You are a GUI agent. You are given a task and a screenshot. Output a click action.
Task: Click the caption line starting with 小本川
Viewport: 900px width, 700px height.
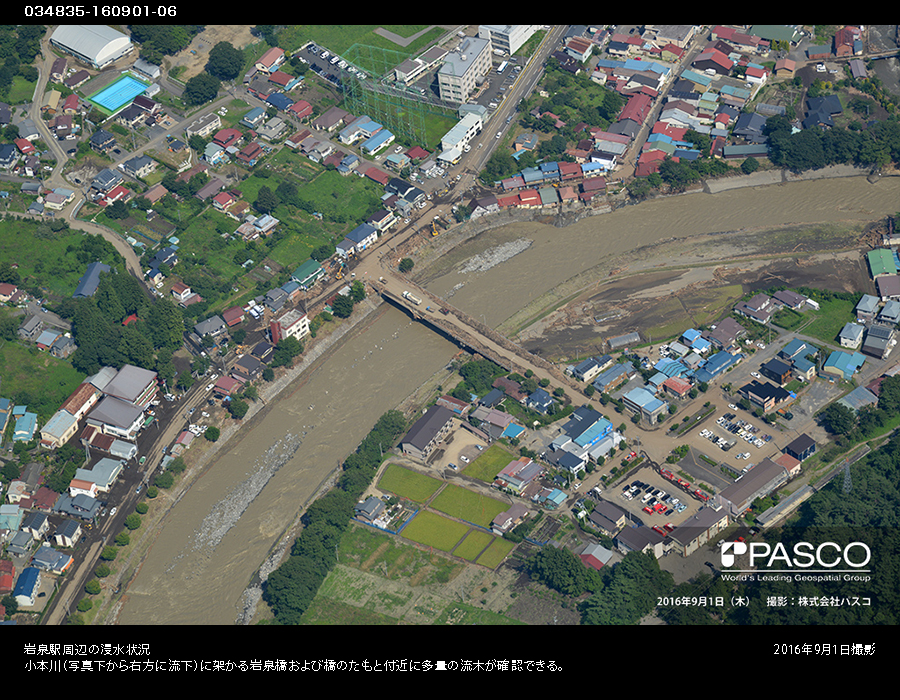(x=294, y=666)
